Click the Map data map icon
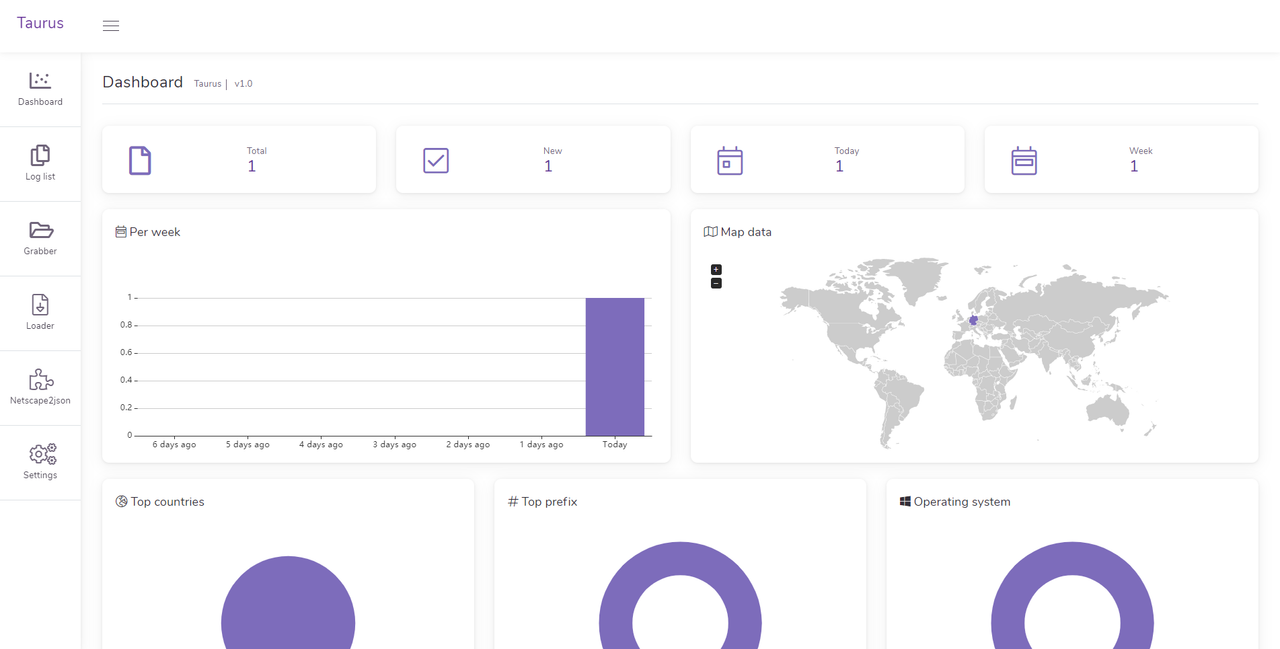 pos(710,232)
